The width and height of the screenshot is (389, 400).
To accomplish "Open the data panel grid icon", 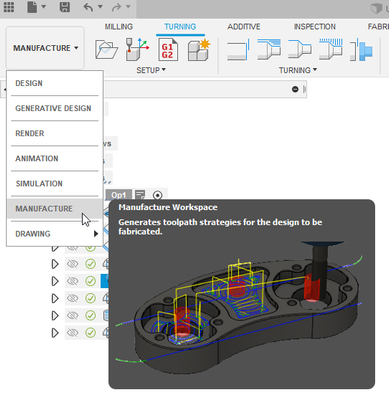I will [x=9, y=7].
